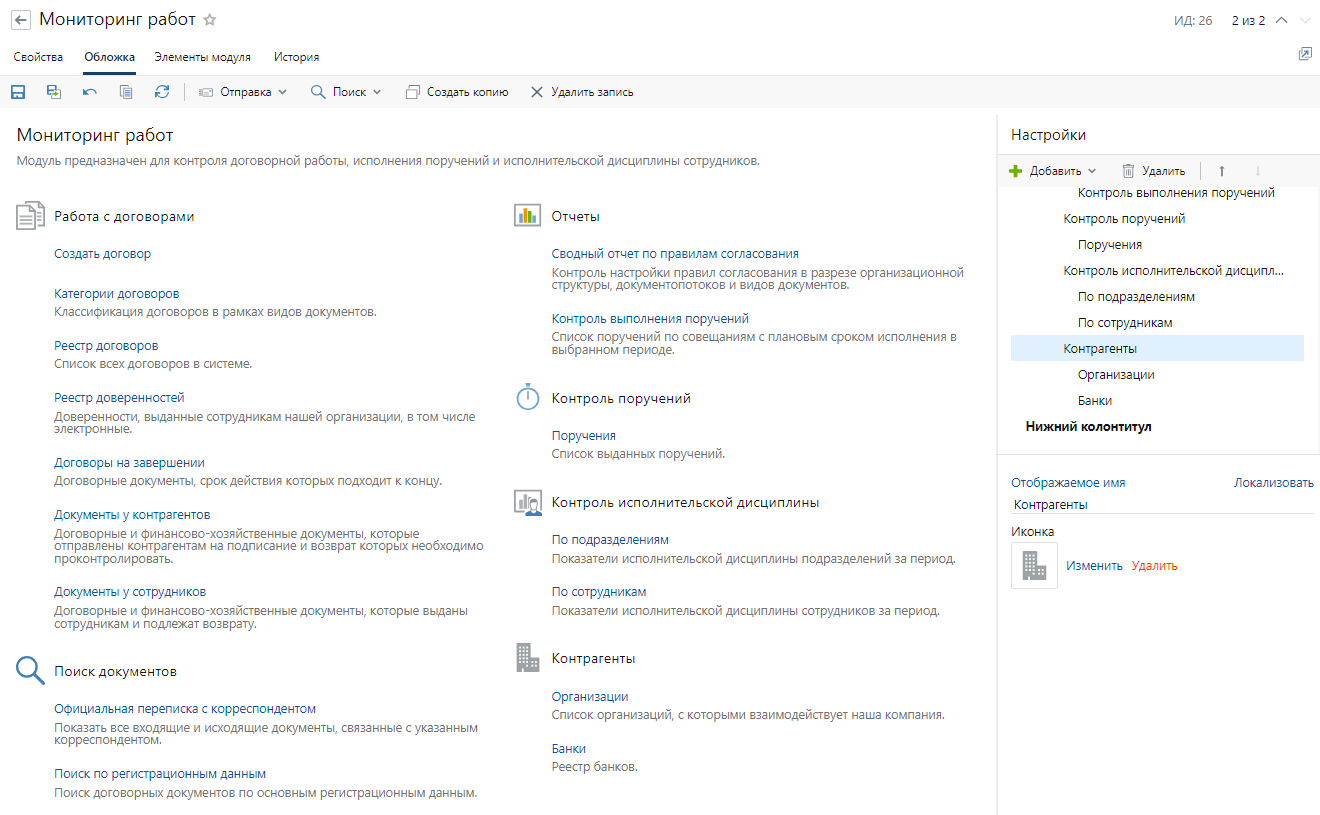Screen dimensions: 1320x815
Task: Open the Поиск по регистрационным данным link
Action: [x=160, y=774]
